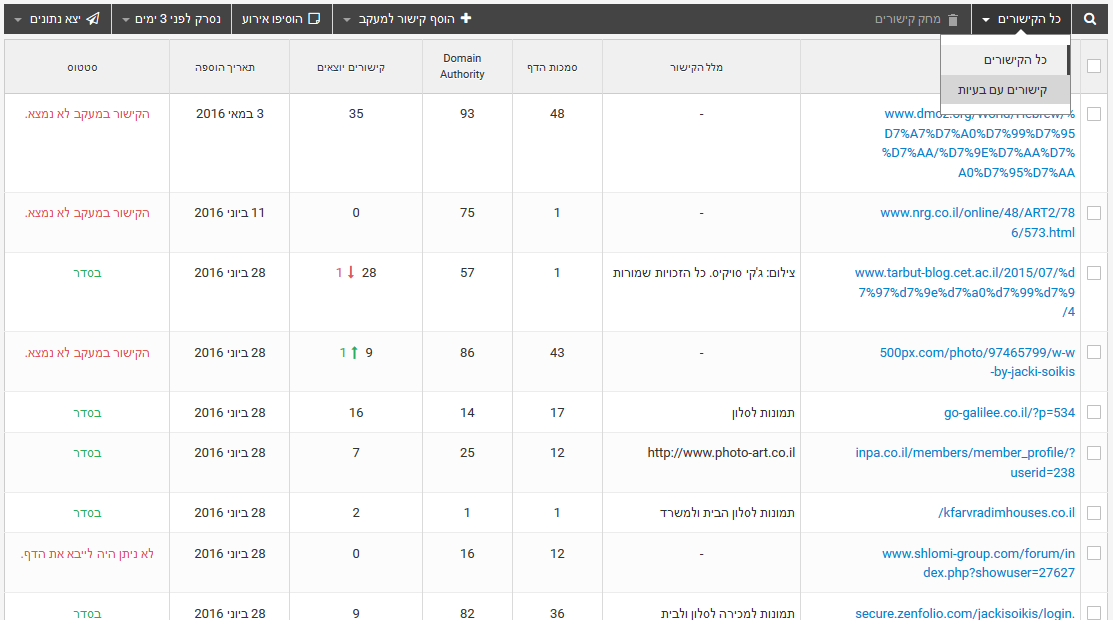Expand the יצא נתונים export dropdown
The width and height of the screenshot is (1113, 620).
pyautogui.click(x=57, y=19)
